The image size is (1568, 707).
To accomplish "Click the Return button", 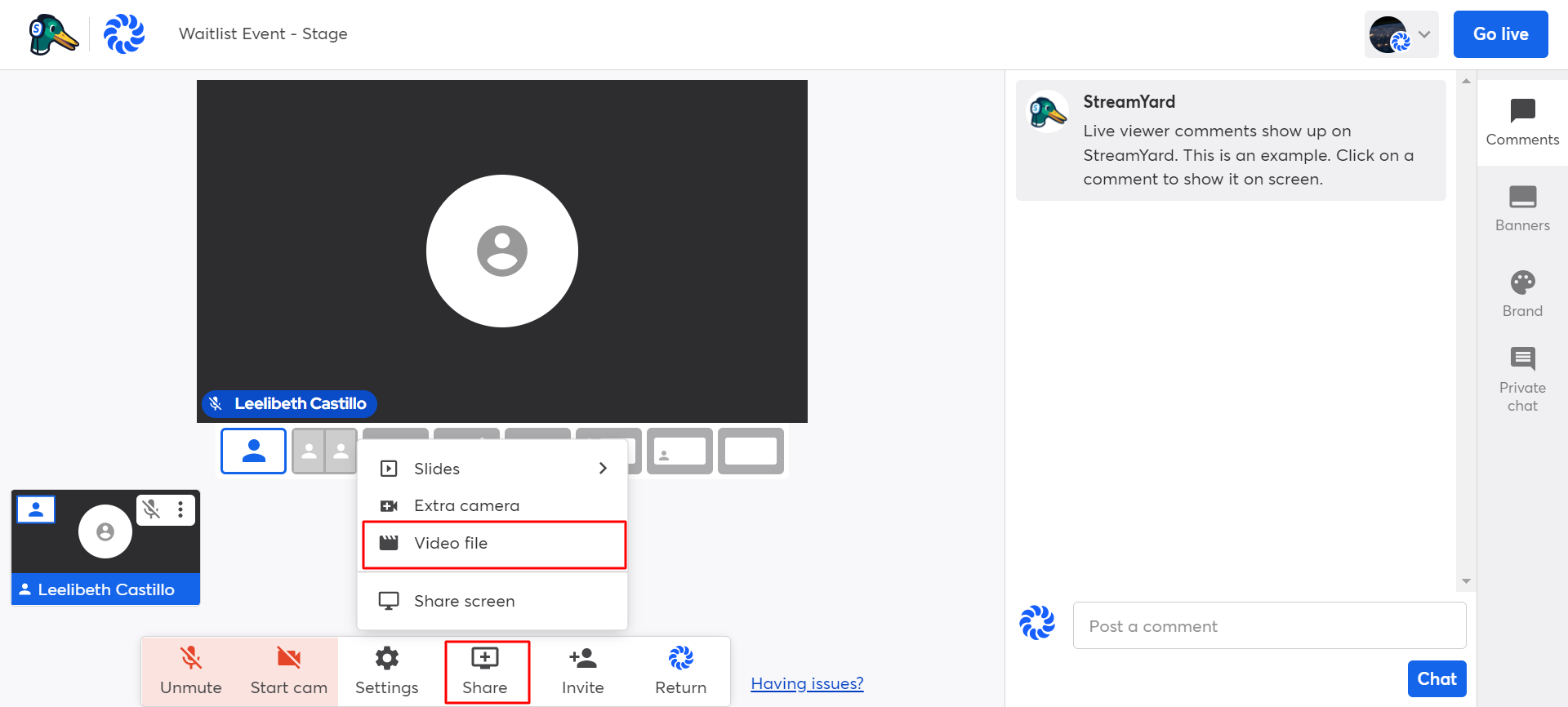I will coord(680,671).
